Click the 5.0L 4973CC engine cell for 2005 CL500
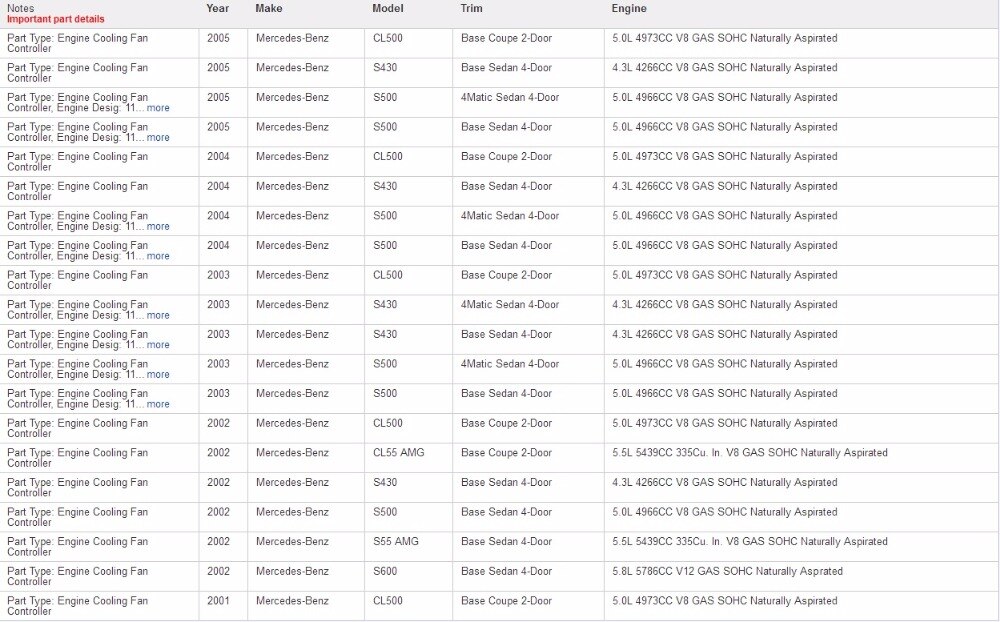The image size is (1000, 622). [724, 38]
